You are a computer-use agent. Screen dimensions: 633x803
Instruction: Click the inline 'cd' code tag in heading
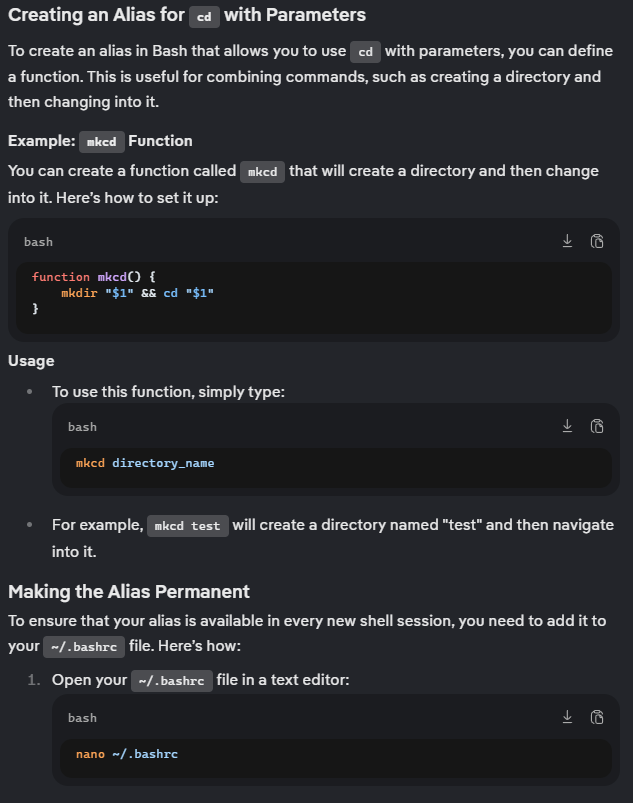[x=204, y=16]
